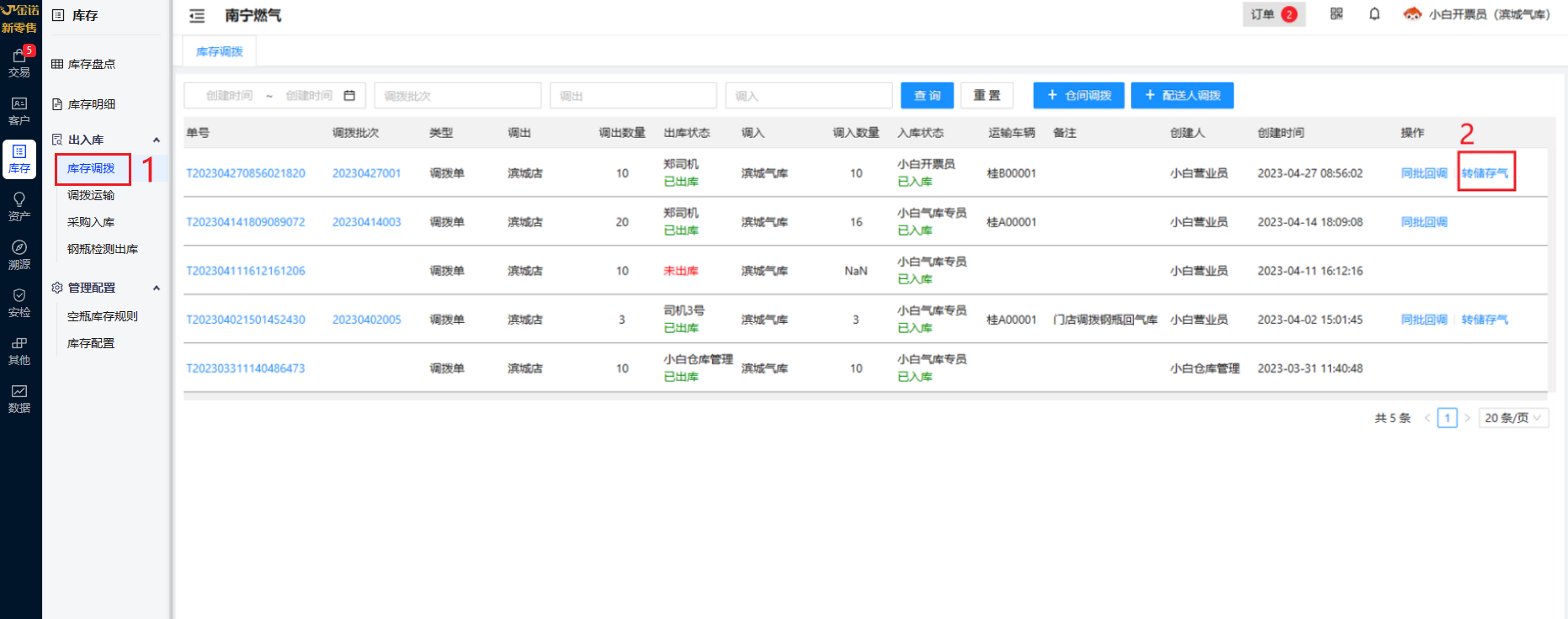Open the notification bell
The image size is (1568, 619).
coord(1374,13)
